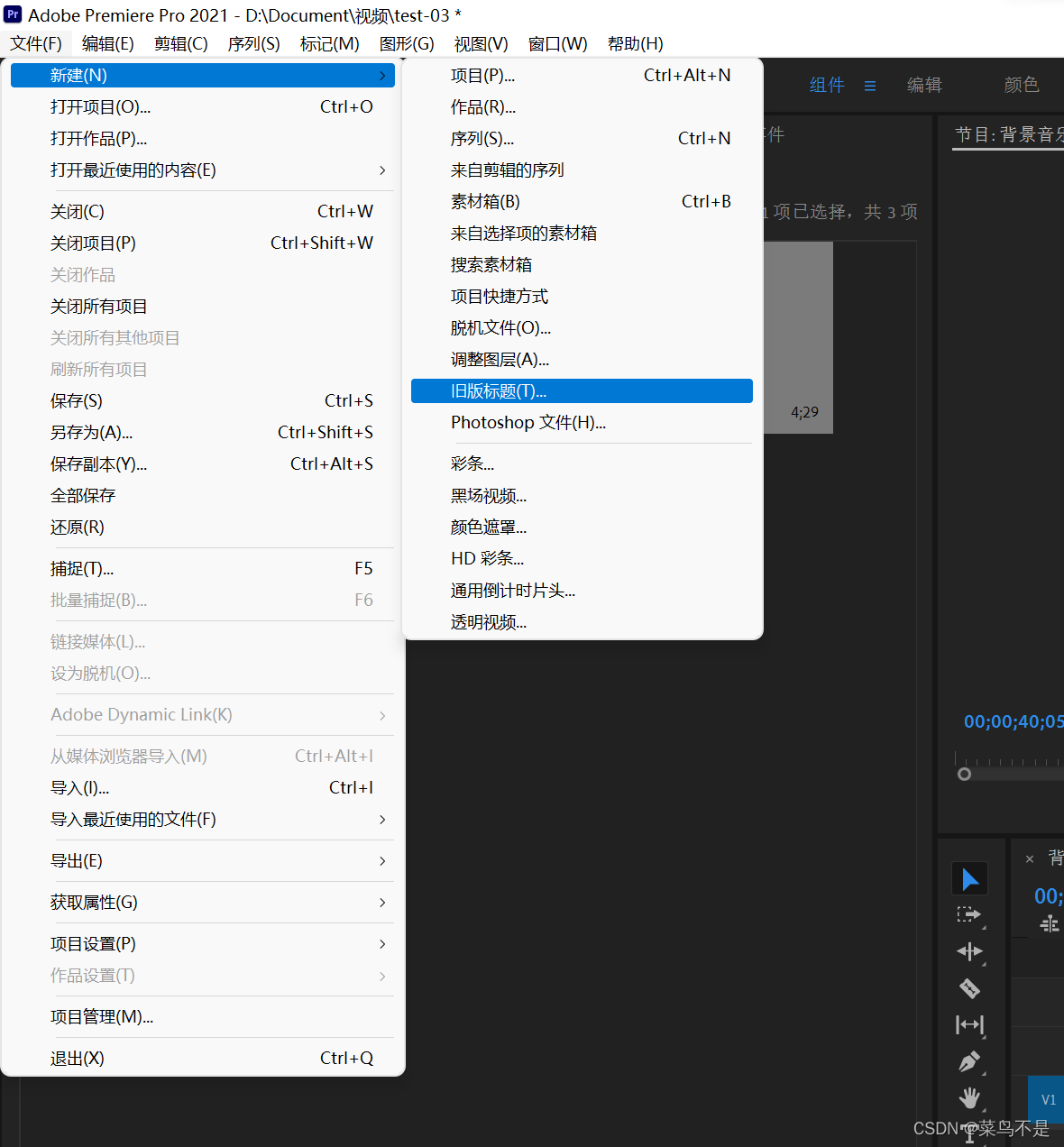Screen dimensions: 1064x1147
Task: Open the 文件(F) menu
Action: click(x=36, y=44)
